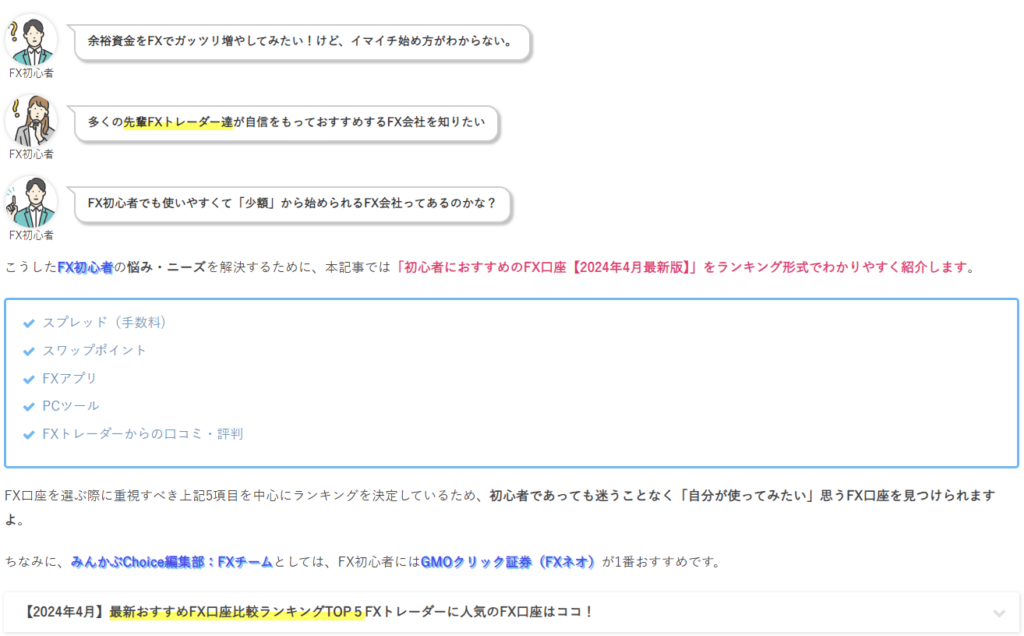
Task: Click the highlighted 先輩FXトレーダー達 text
Action: 177,121
